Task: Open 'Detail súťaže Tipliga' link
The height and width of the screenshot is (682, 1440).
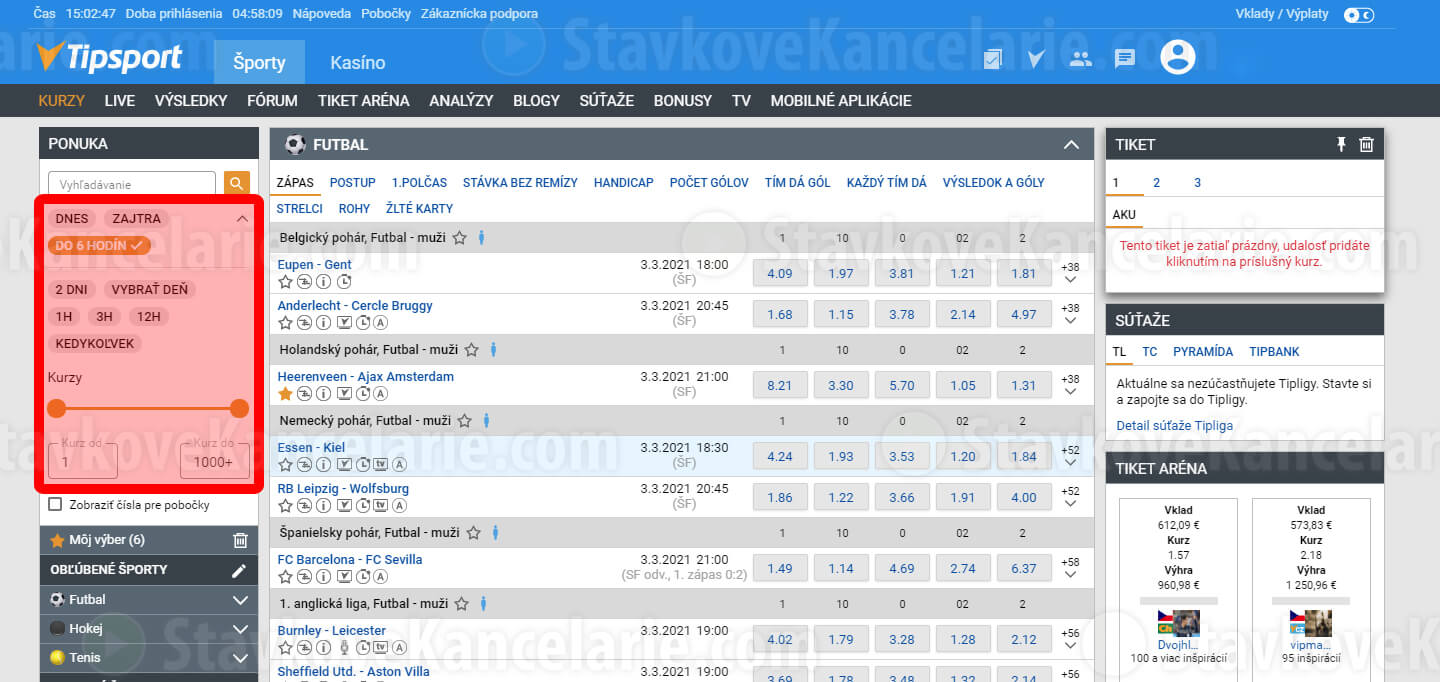Action: point(1175,425)
